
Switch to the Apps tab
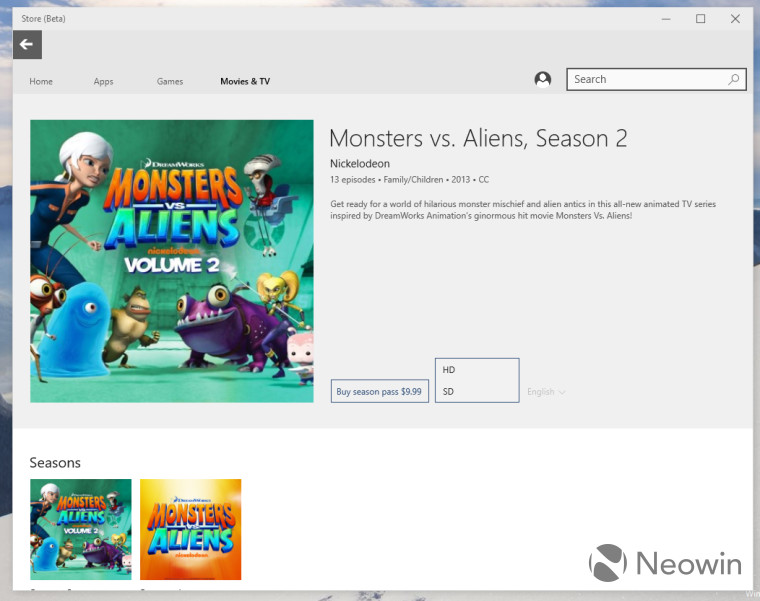103,81
